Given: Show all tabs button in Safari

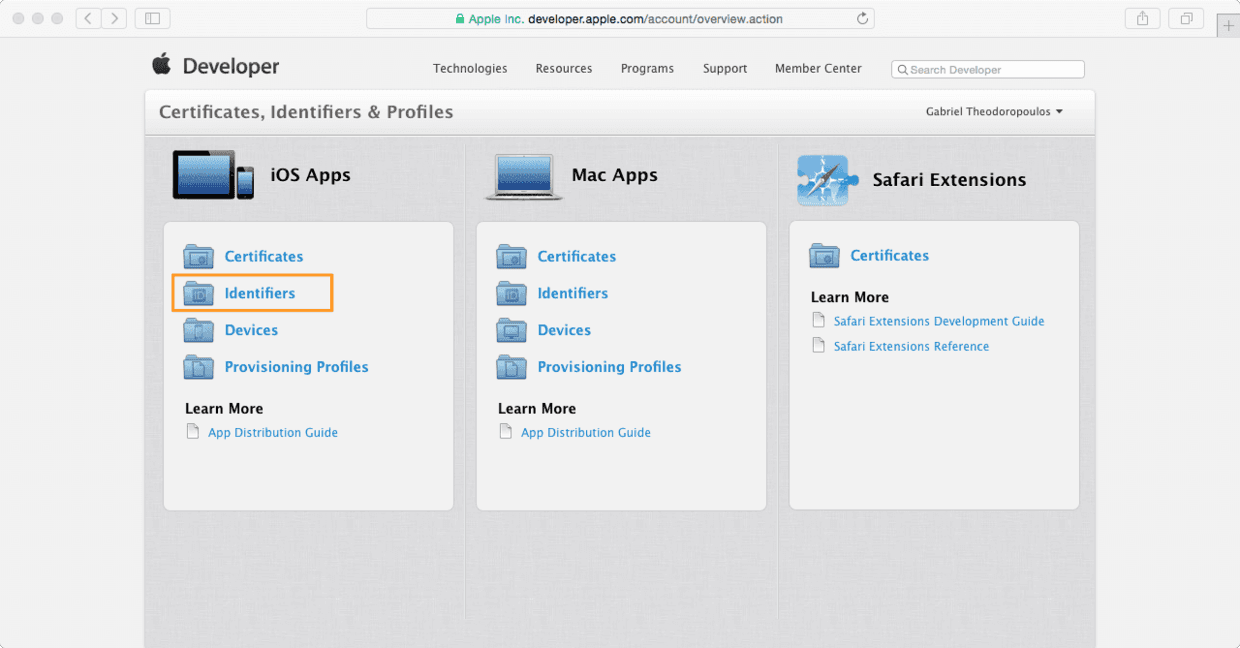Looking at the screenshot, I should [x=1186, y=18].
